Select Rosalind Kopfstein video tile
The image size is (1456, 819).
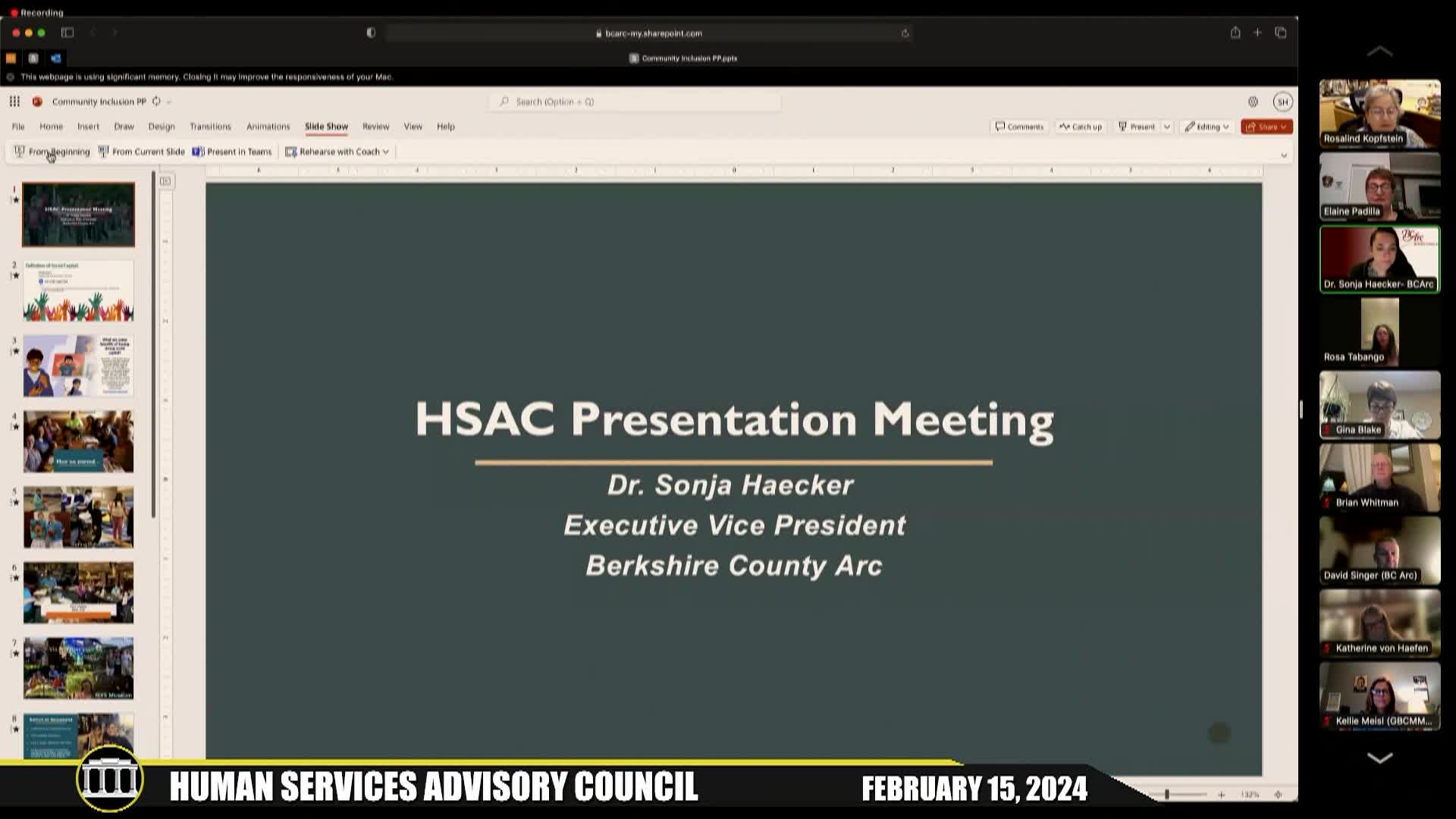[x=1379, y=113]
